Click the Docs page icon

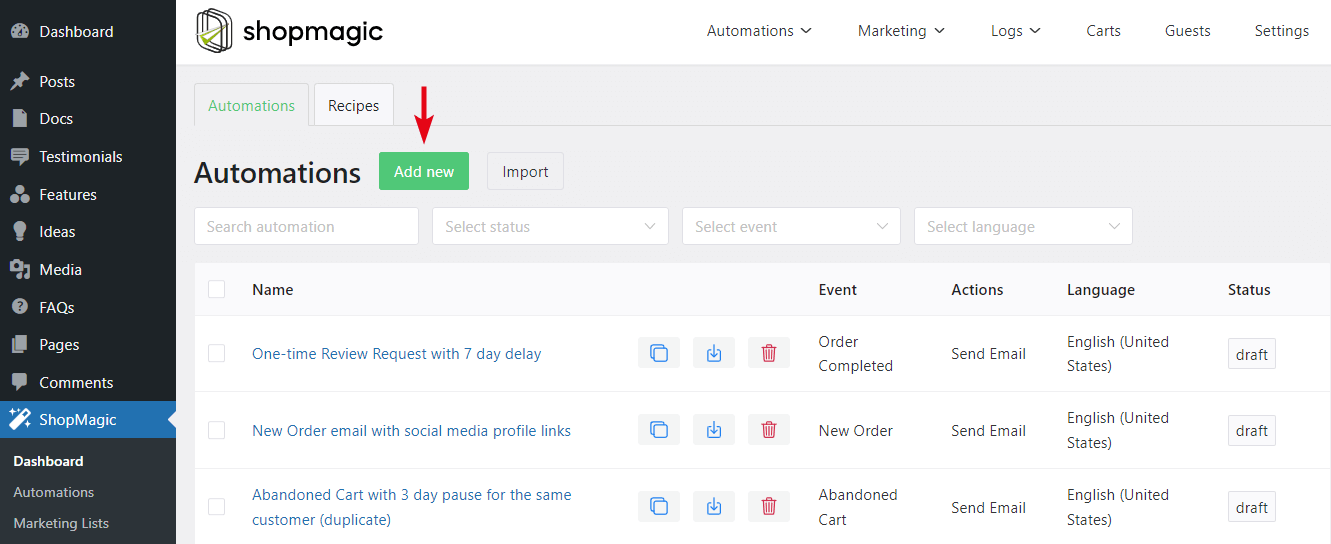coord(19,118)
